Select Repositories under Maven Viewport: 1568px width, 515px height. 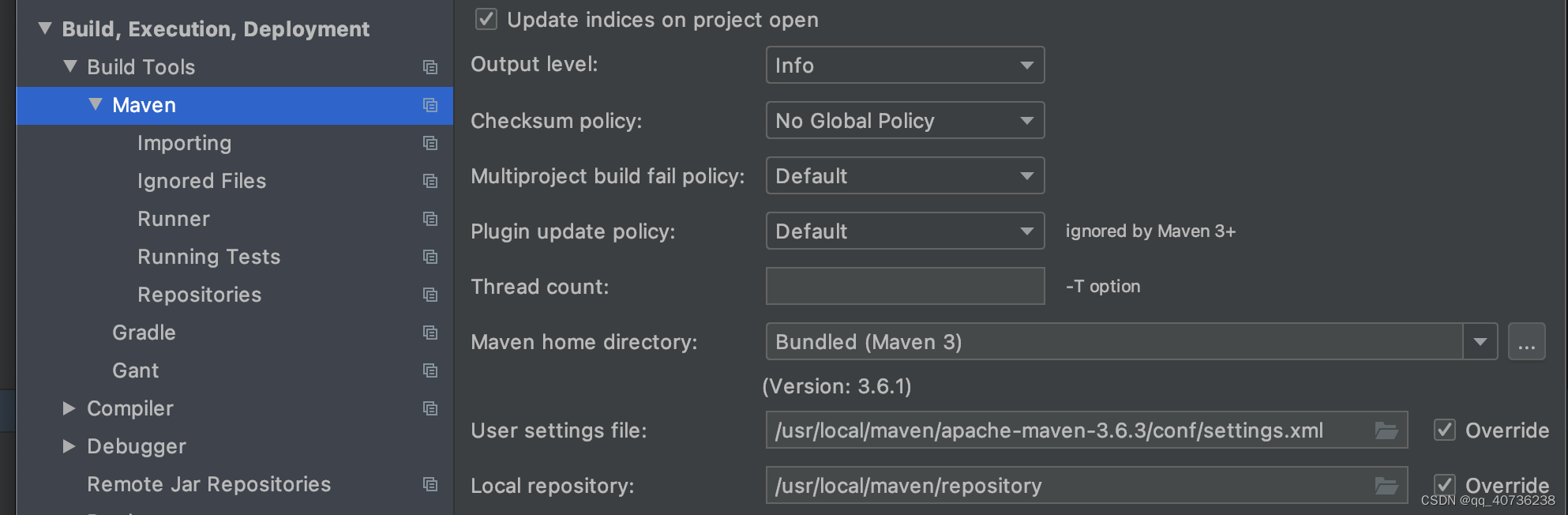(x=199, y=295)
